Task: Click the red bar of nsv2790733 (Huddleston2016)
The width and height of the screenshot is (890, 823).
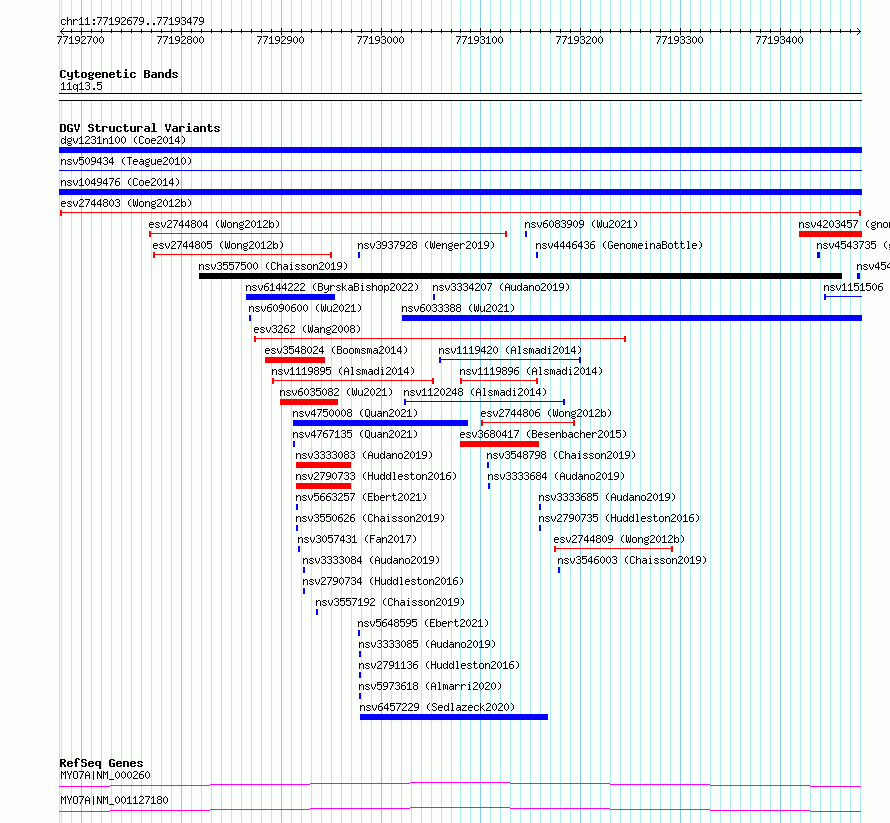Action: [323, 486]
